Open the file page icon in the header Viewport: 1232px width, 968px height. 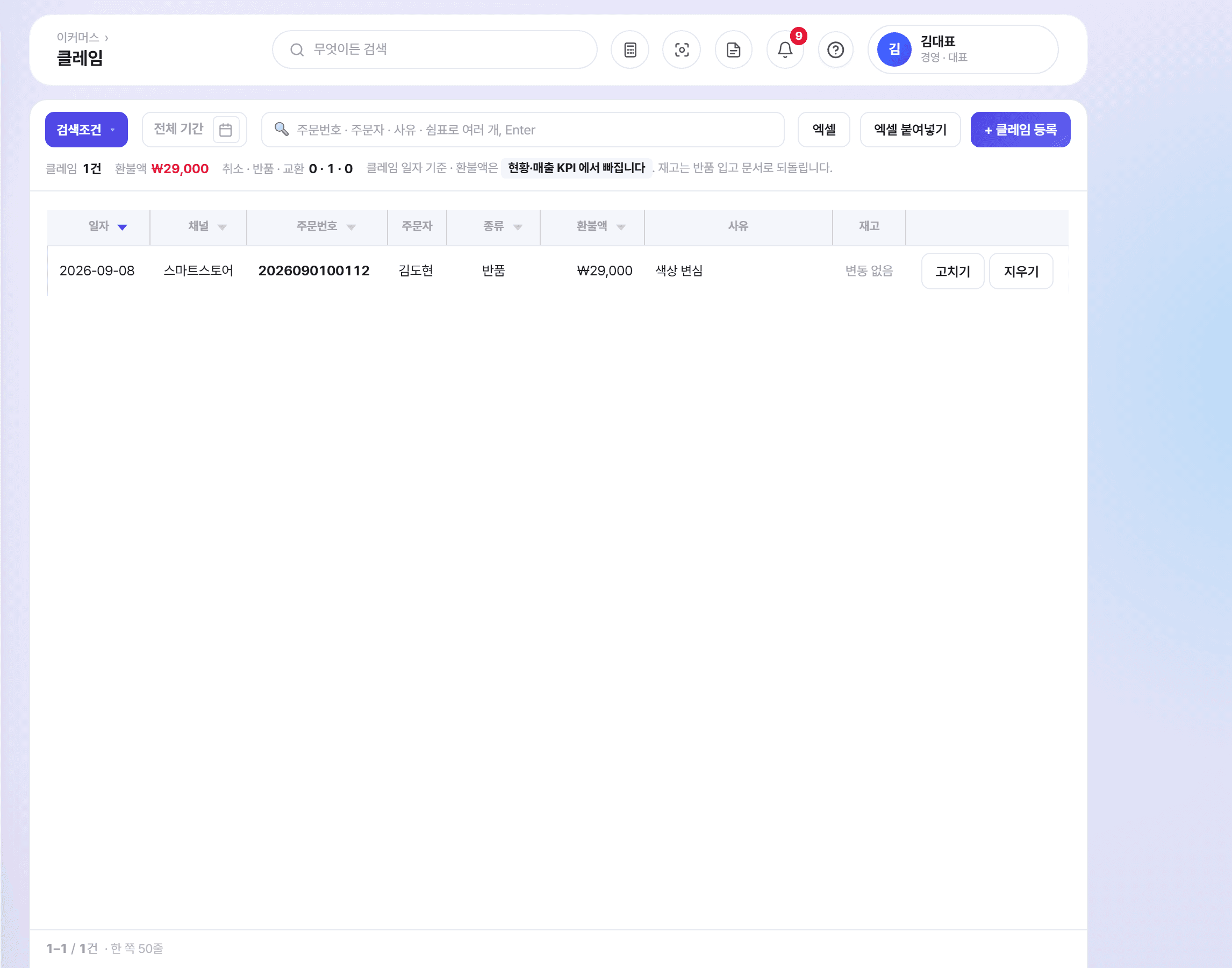click(x=734, y=50)
